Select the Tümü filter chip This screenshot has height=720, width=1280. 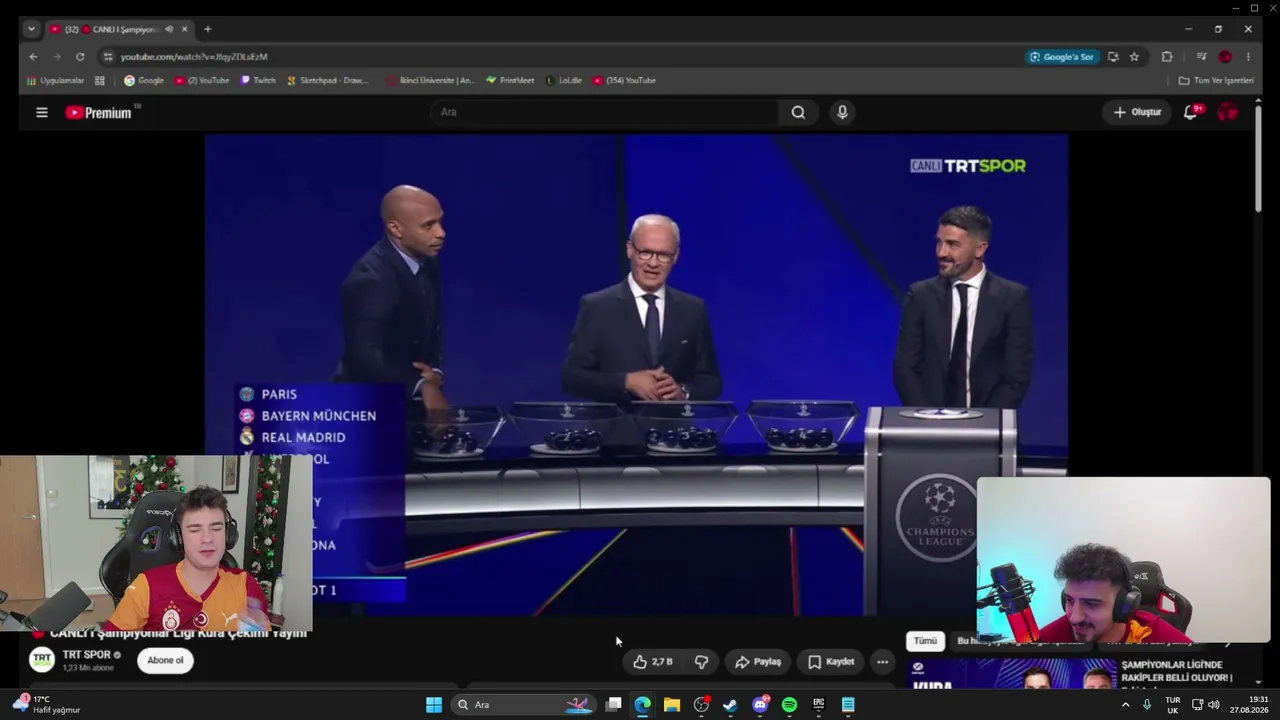[925, 641]
